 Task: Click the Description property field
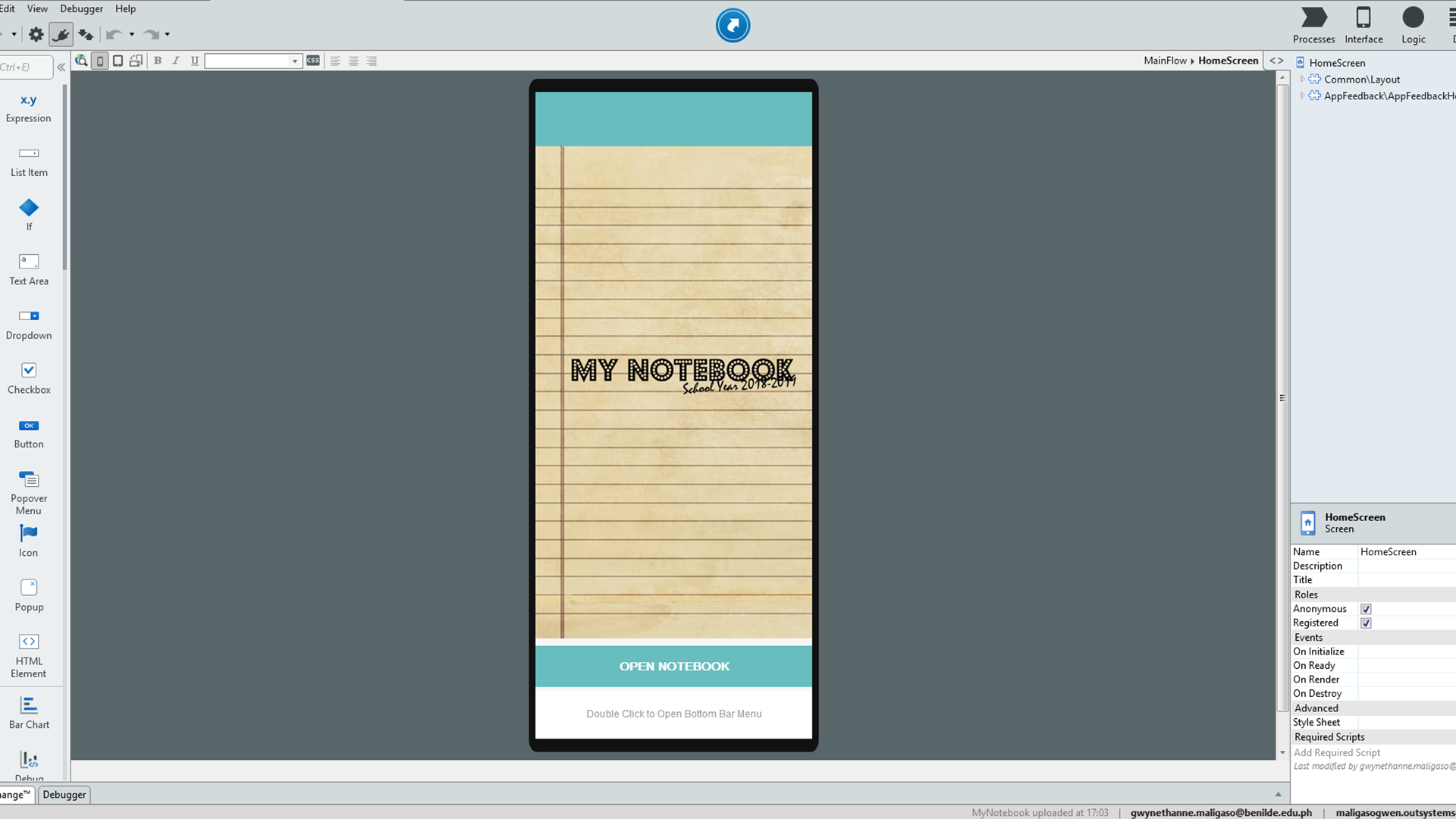tap(1407, 566)
